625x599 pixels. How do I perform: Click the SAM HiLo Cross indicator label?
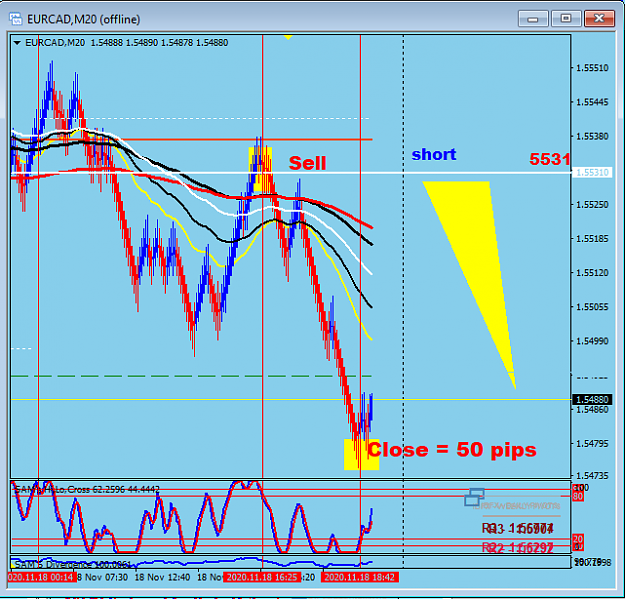pos(86,489)
